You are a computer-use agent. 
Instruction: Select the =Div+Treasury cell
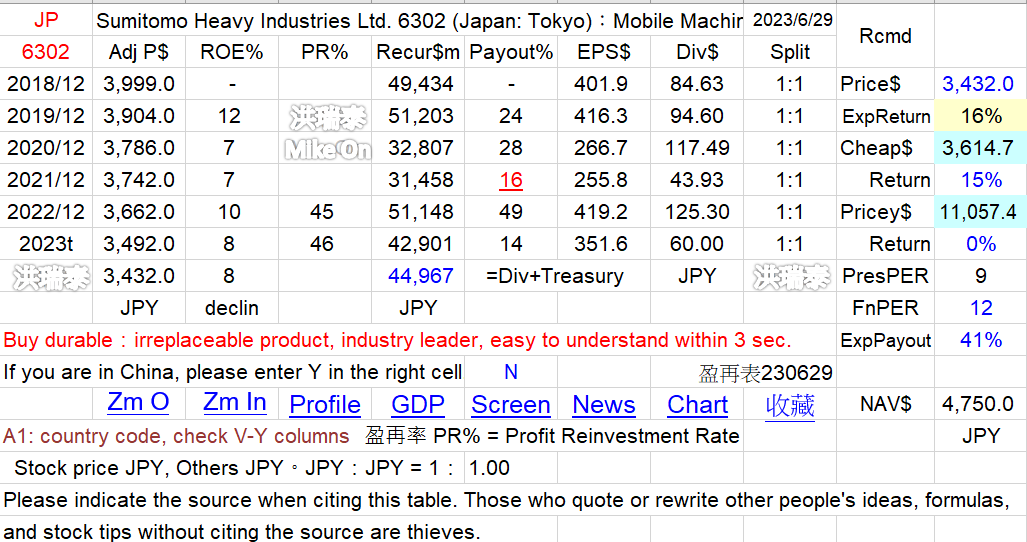pos(555,276)
